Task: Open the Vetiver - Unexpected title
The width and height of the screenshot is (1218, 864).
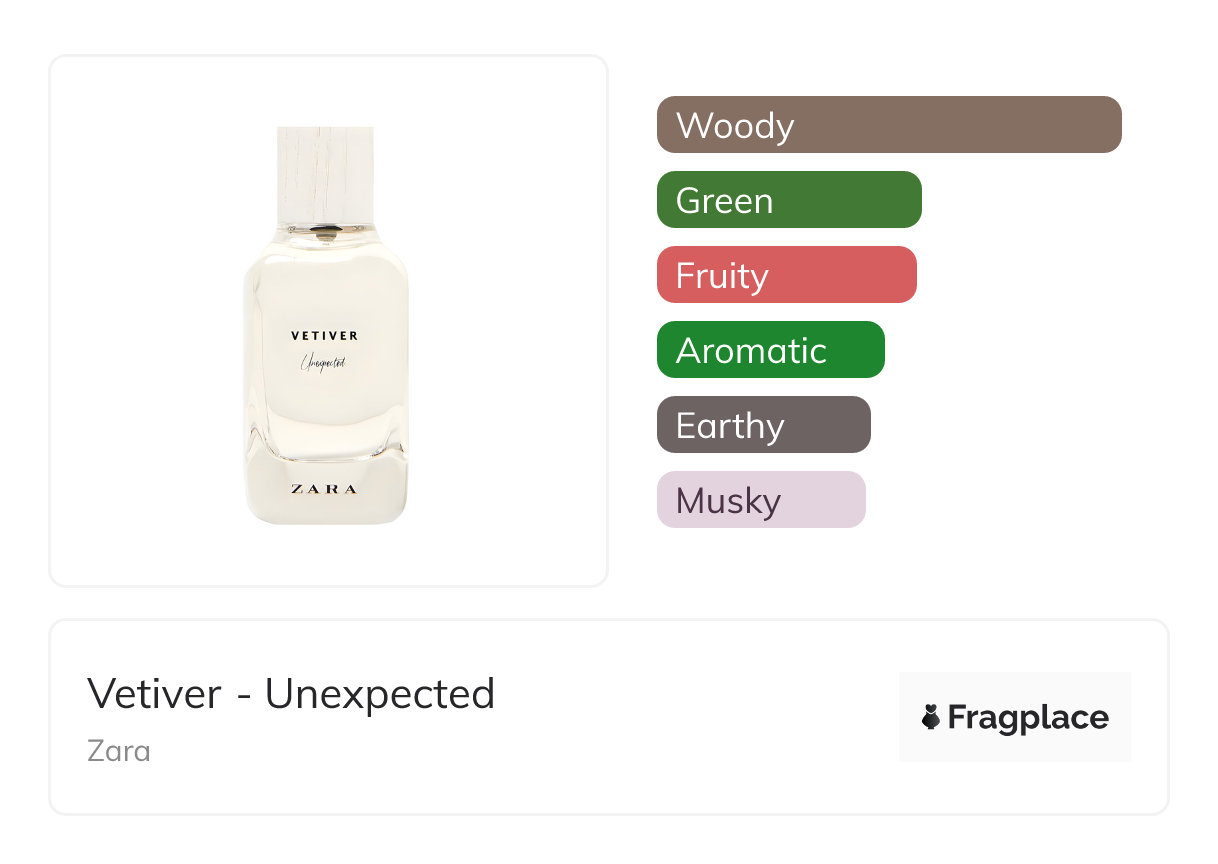Action: (291, 694)
